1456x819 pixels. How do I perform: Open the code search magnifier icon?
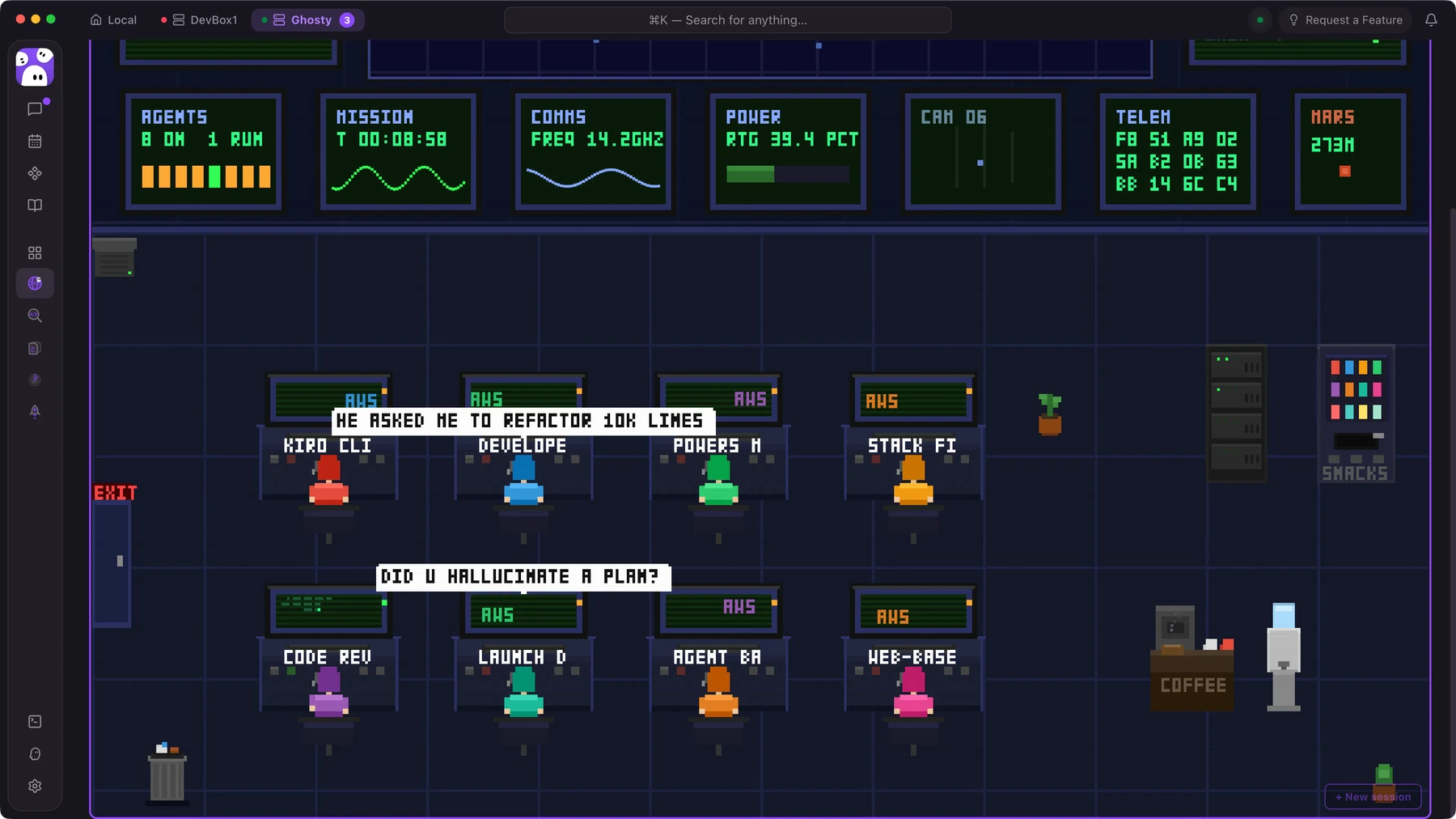click(35, 316)
